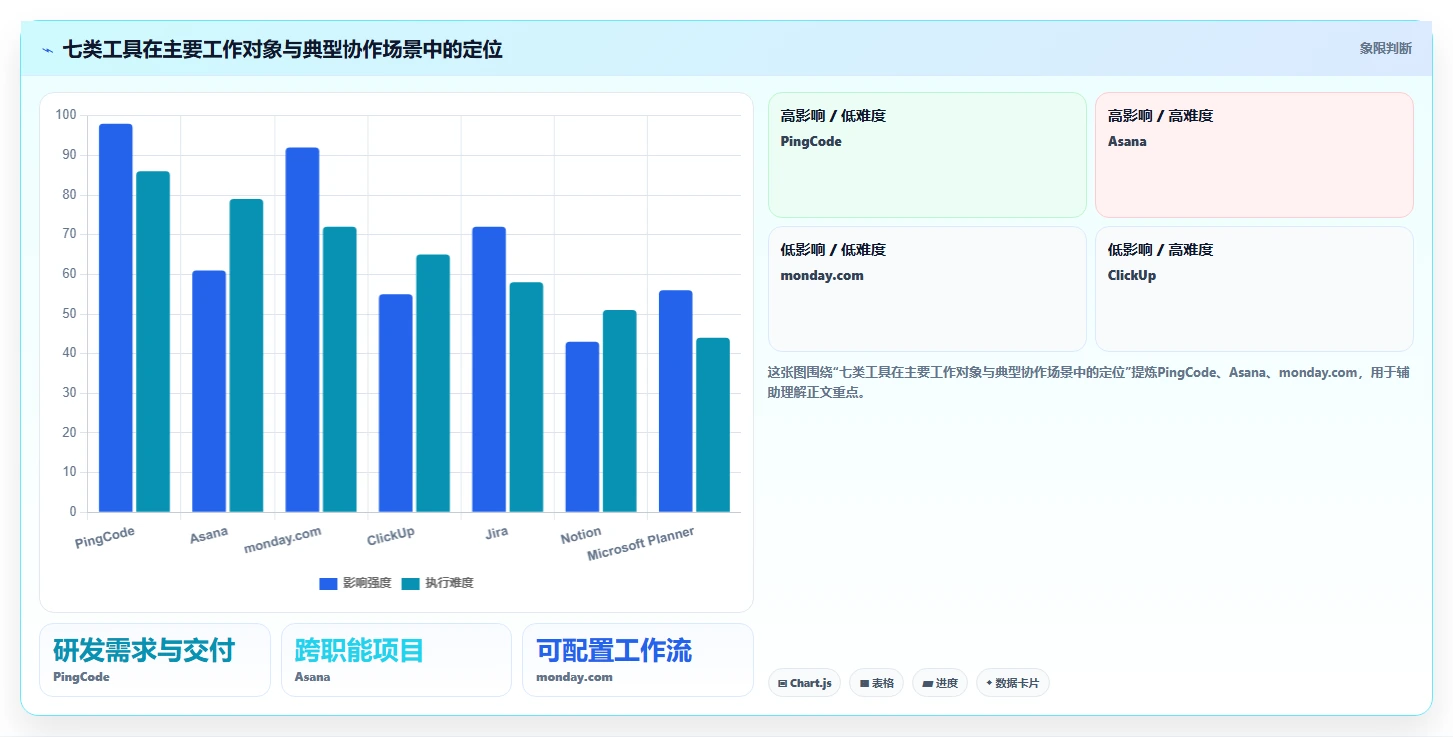1453x737 pixels.
Task: Click Jira's blue 影响强度 bar
Action: point(489,369)
